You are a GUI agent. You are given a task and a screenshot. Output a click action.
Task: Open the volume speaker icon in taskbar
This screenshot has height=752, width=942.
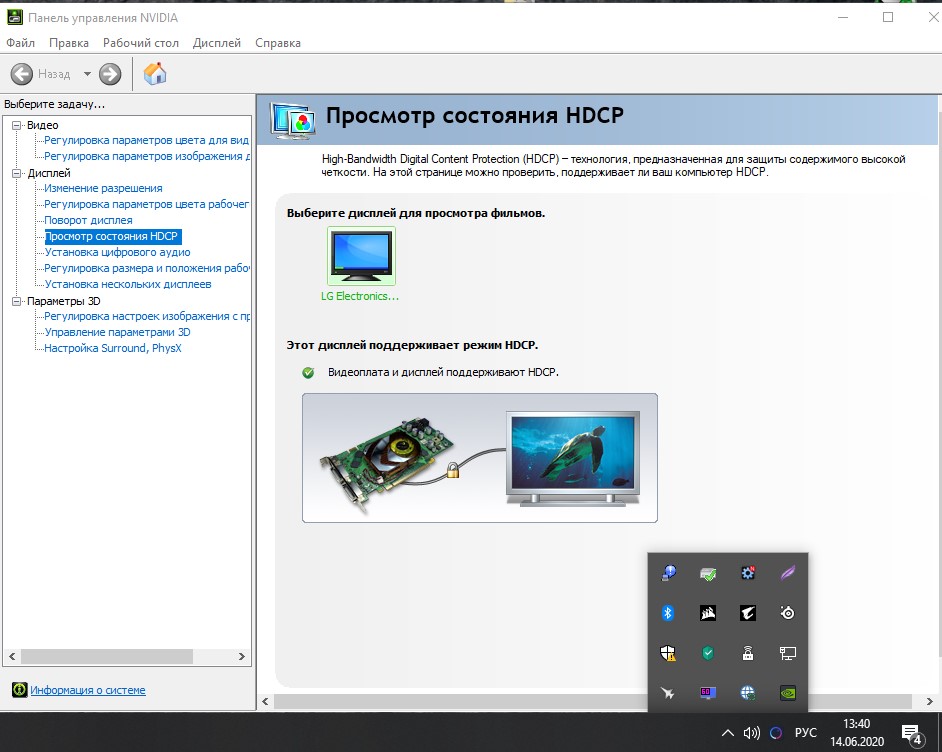pos(751,733)
